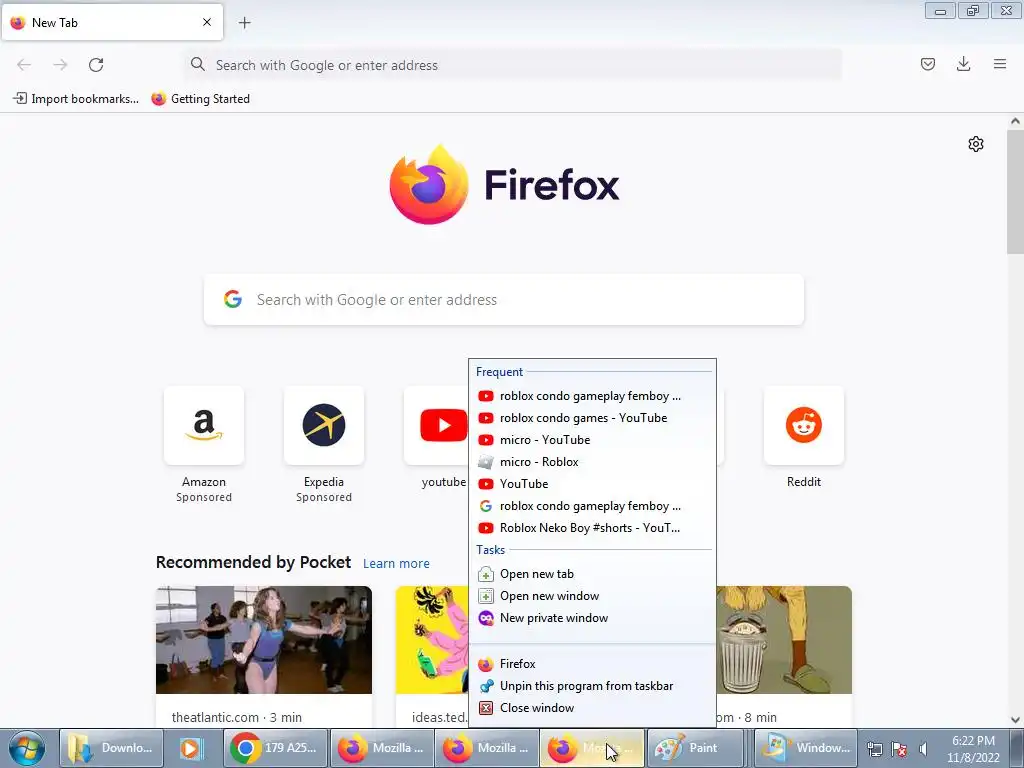
Task: Click the volume speaker tray icon
Action: coord(923,749)
